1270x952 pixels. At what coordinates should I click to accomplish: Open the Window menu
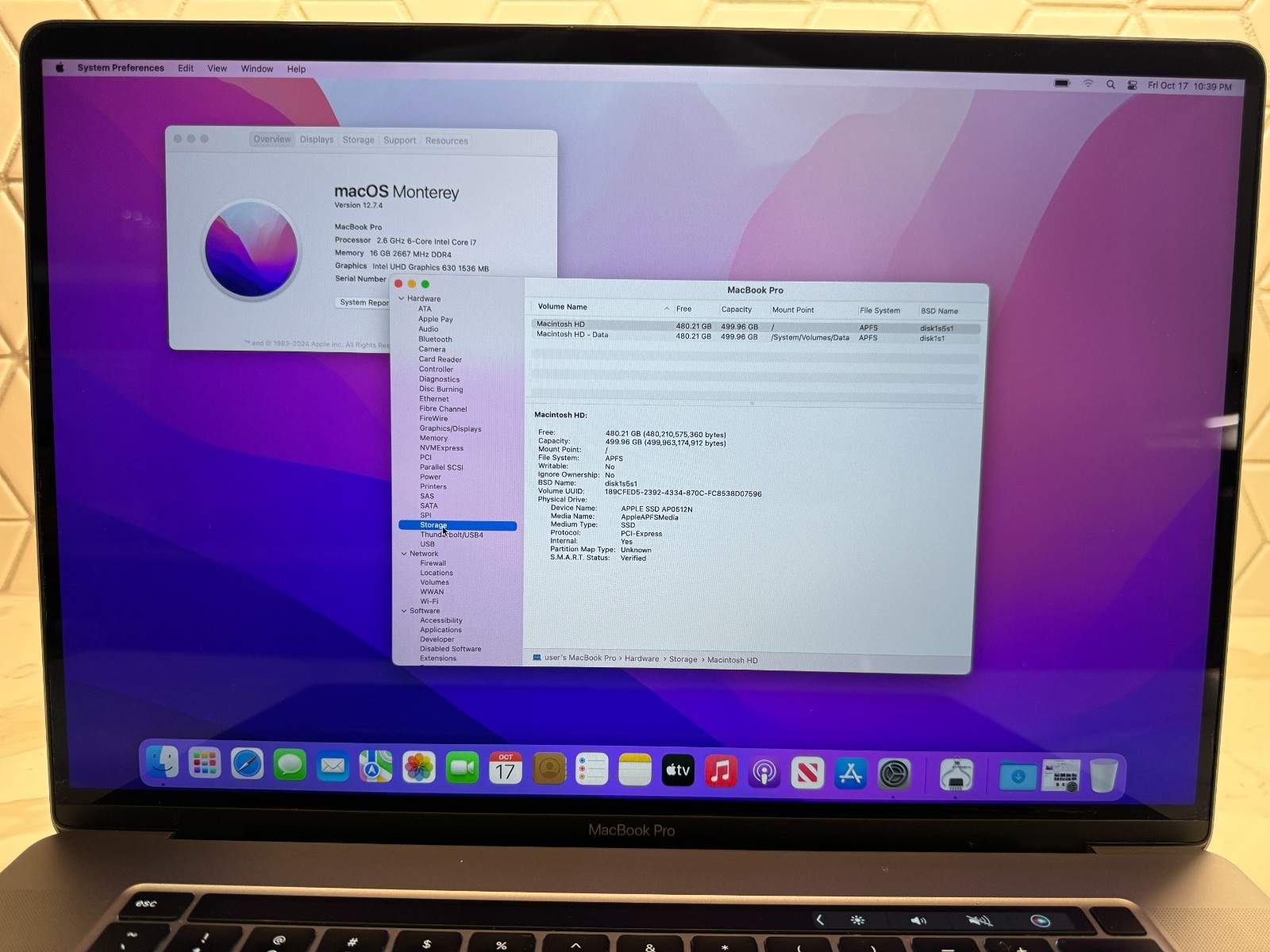coord(257,69)
